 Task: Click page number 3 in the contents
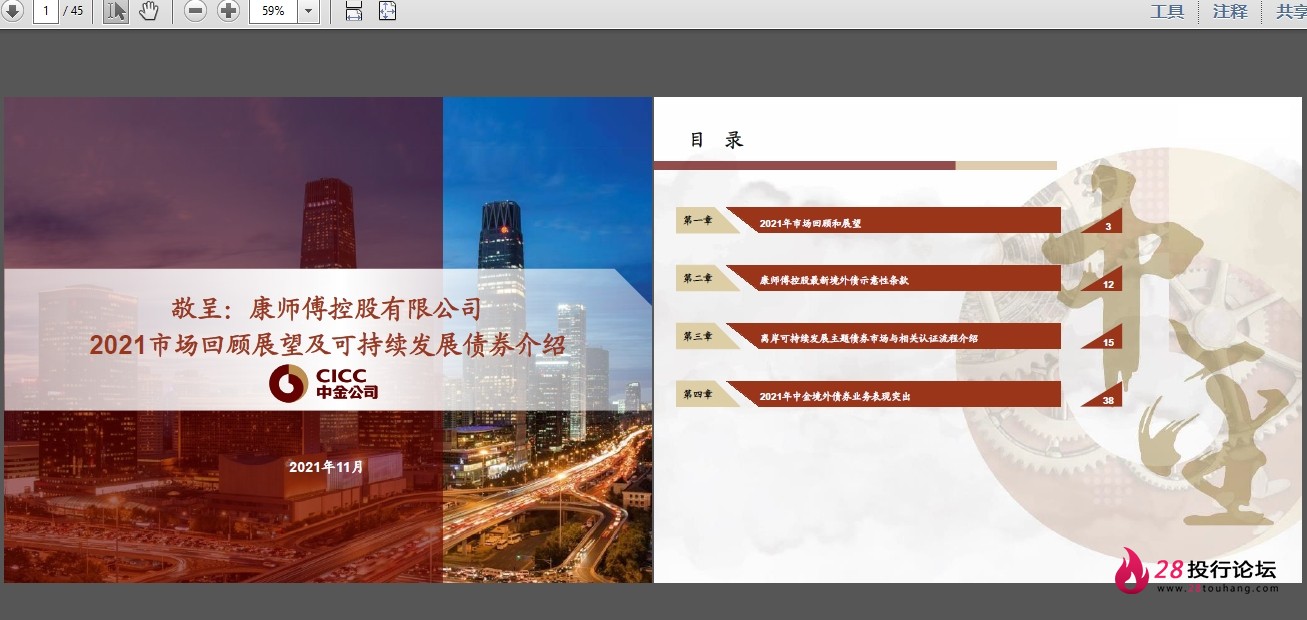tap(1108, 227)
